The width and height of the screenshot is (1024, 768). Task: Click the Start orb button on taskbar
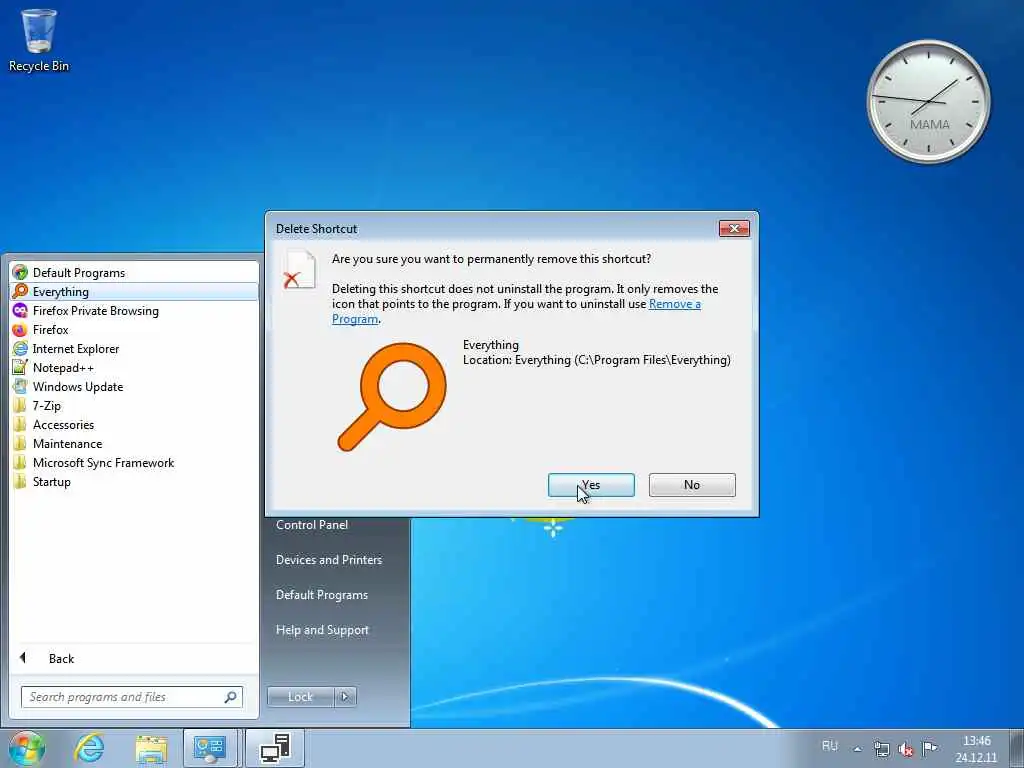pos(26,748)
